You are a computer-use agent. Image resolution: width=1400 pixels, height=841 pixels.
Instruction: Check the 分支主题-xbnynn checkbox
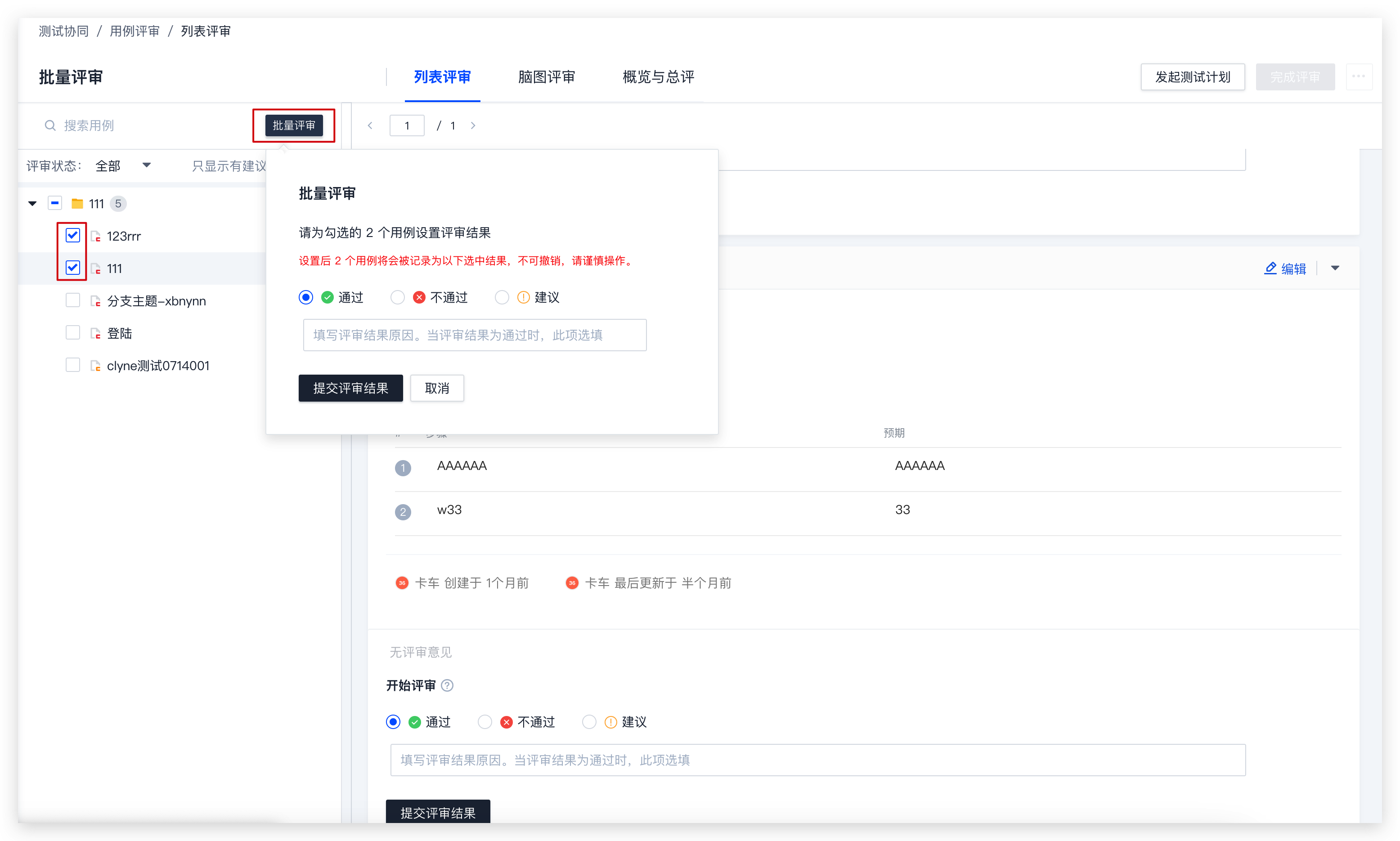point(72,300)
